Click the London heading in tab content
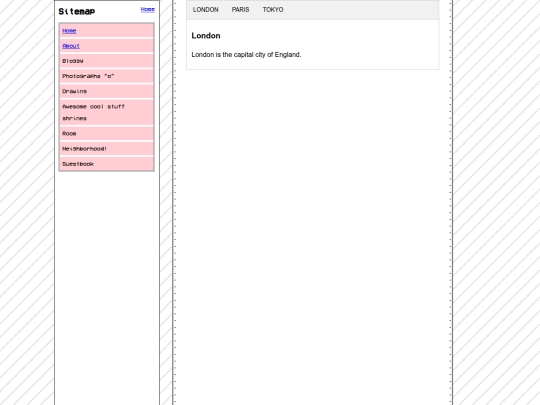Image resolution: width=540 pixels, height=405 pixels. coord(206,36)
